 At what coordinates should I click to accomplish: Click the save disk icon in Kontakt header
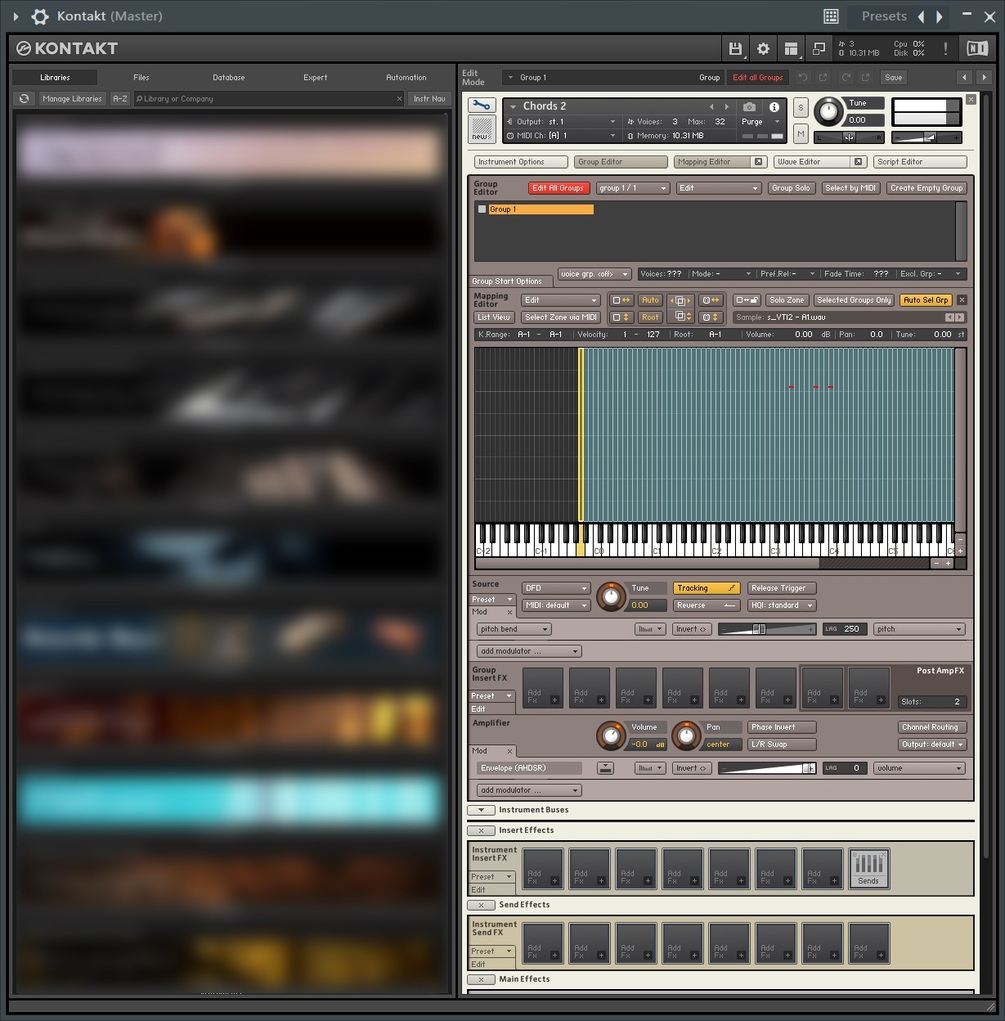[735, 49]
